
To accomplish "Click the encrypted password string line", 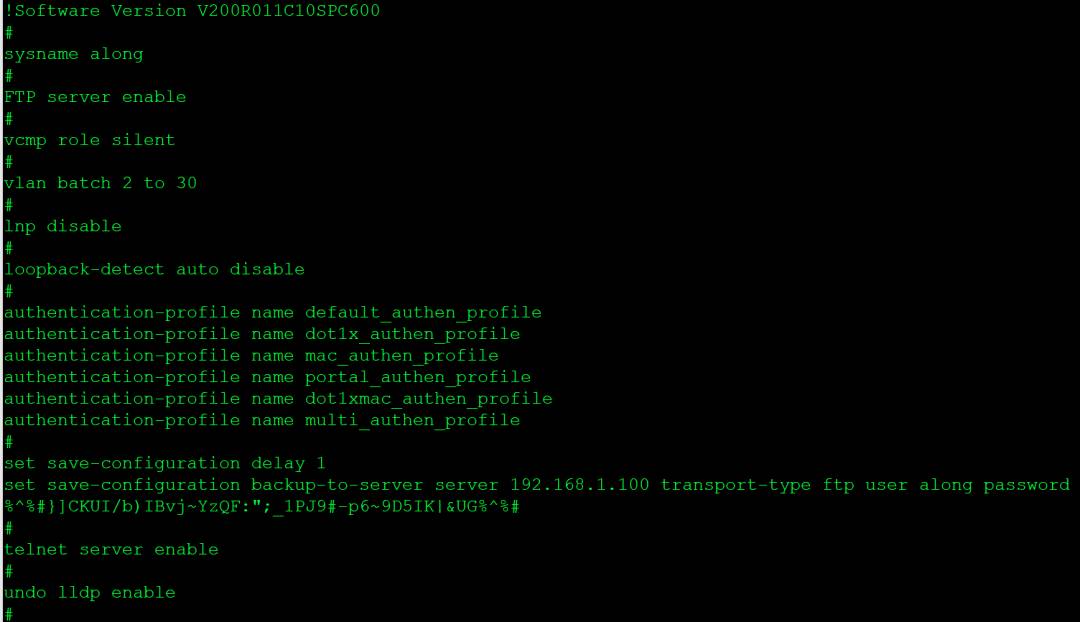I will coord(262,507).
